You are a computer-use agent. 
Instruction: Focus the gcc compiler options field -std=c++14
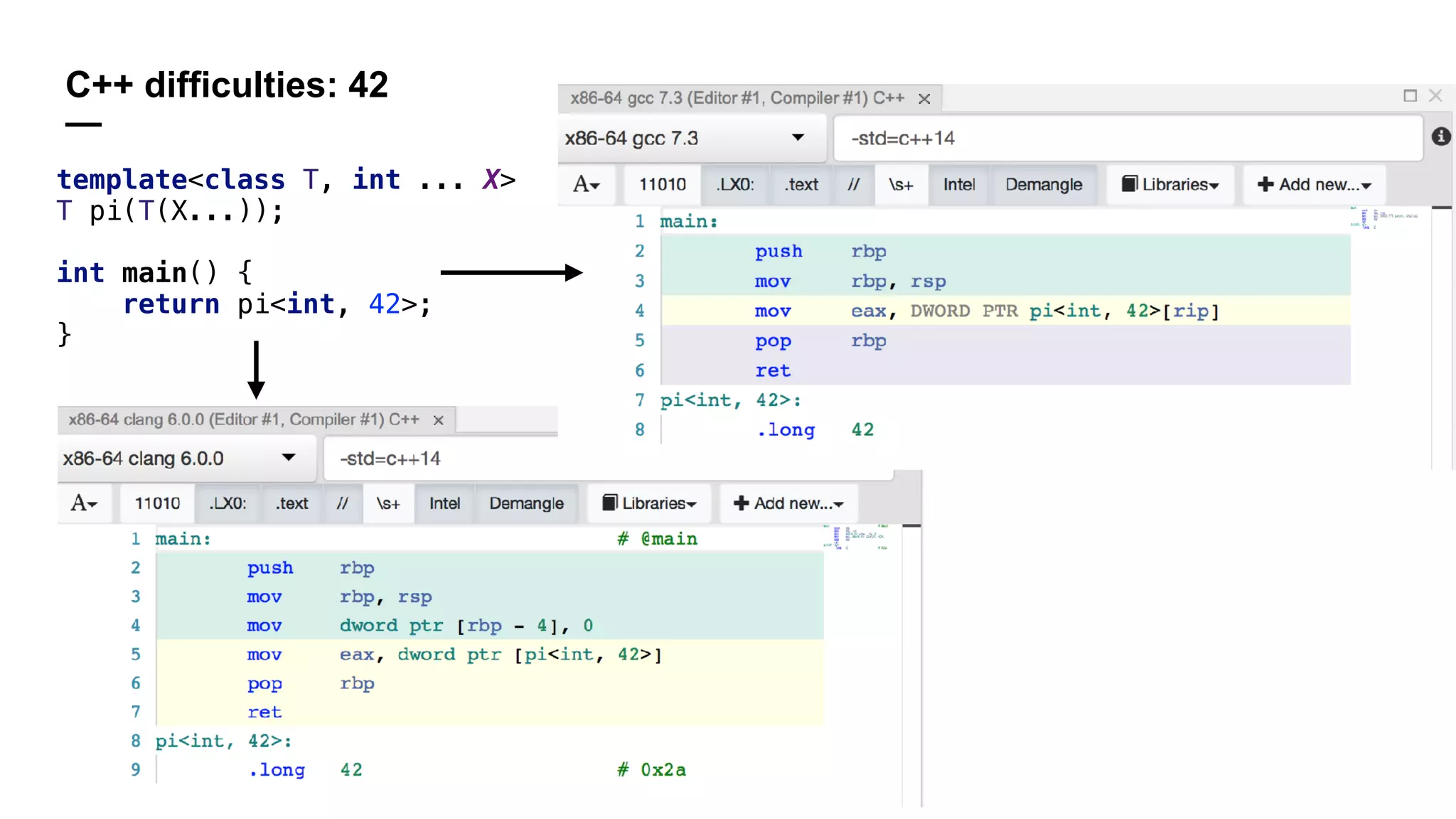pyautogui.click(x=1128, y=138)
